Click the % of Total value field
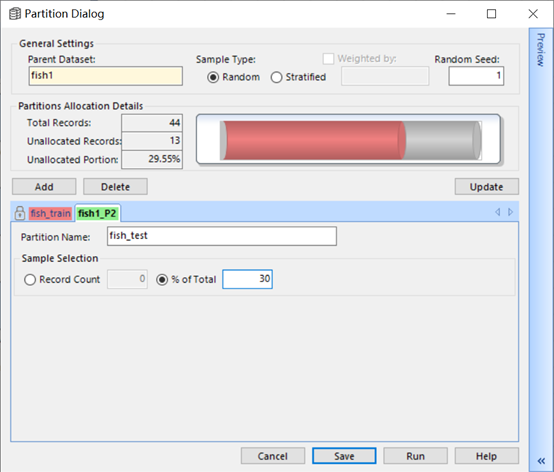554x472 pixels. [247, 279]
